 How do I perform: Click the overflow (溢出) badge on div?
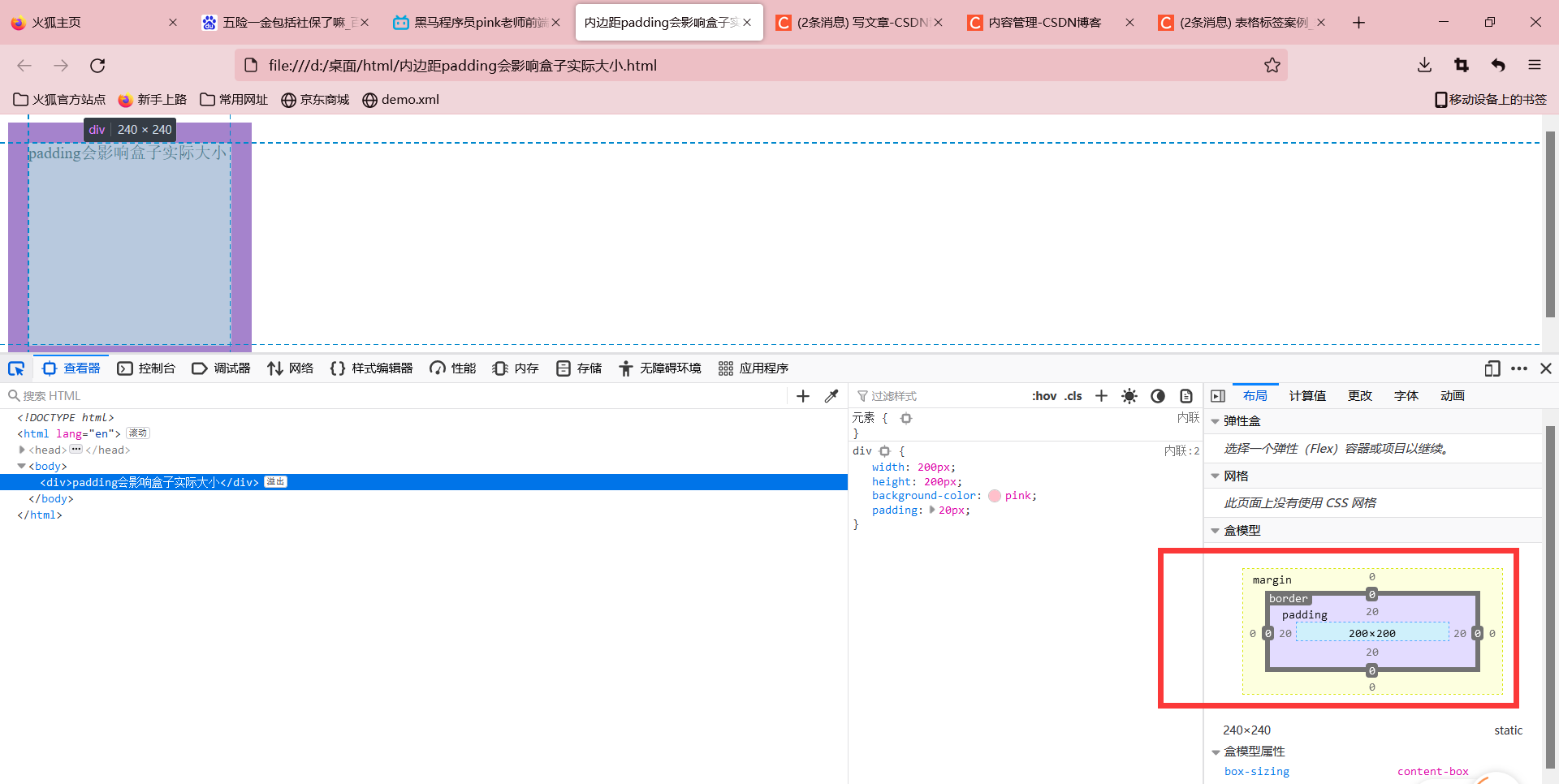[276, 482]
